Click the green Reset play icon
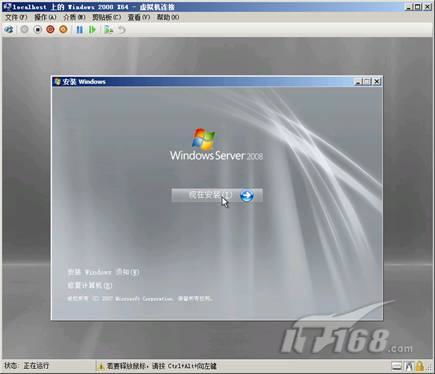 pyautogui.click(x=92, y=30)
